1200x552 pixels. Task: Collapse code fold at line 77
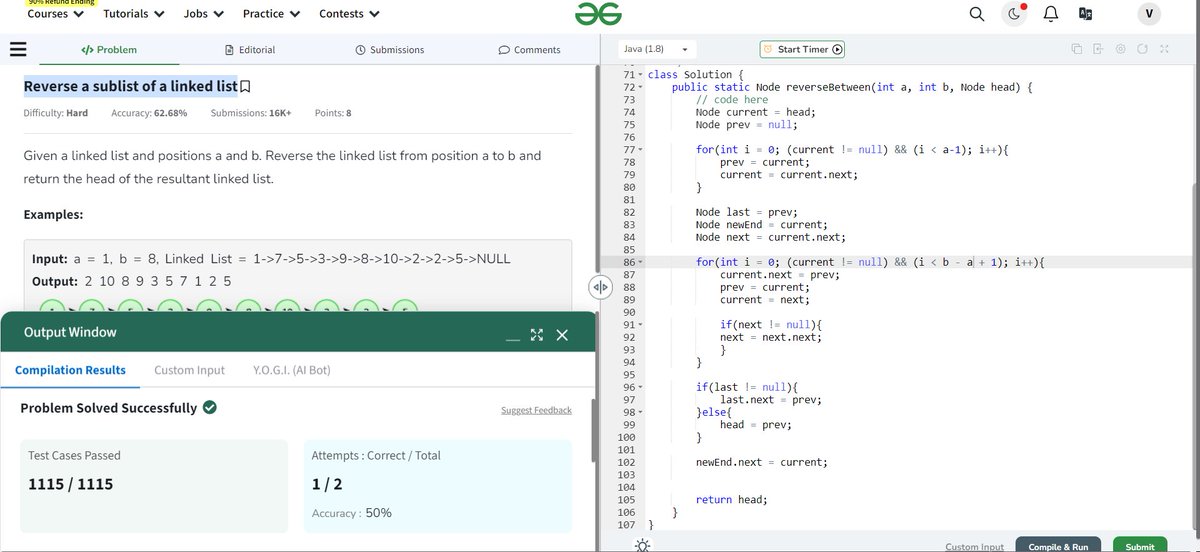(x=641, y=149)
